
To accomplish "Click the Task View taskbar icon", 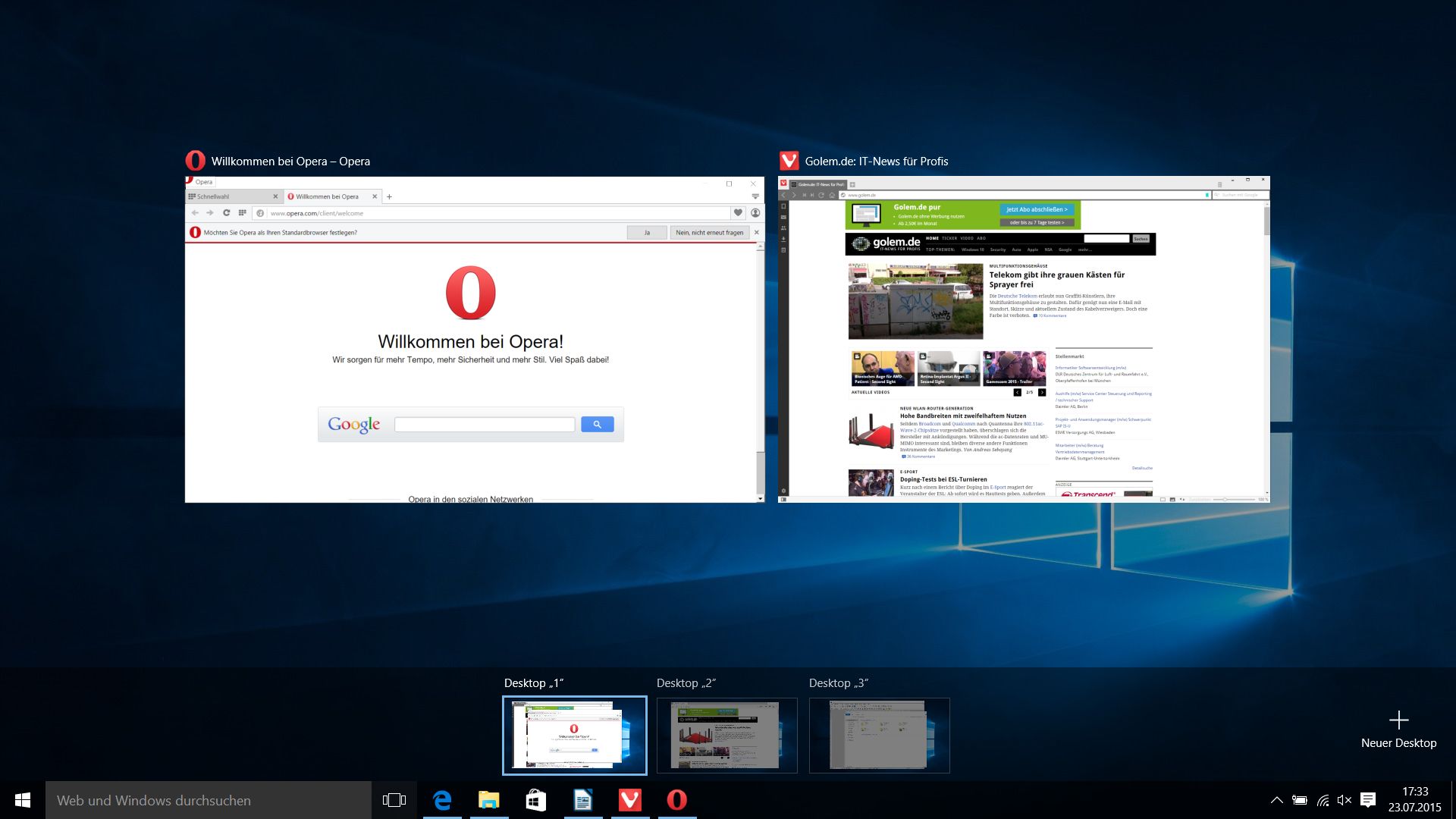I will point(394,800).
